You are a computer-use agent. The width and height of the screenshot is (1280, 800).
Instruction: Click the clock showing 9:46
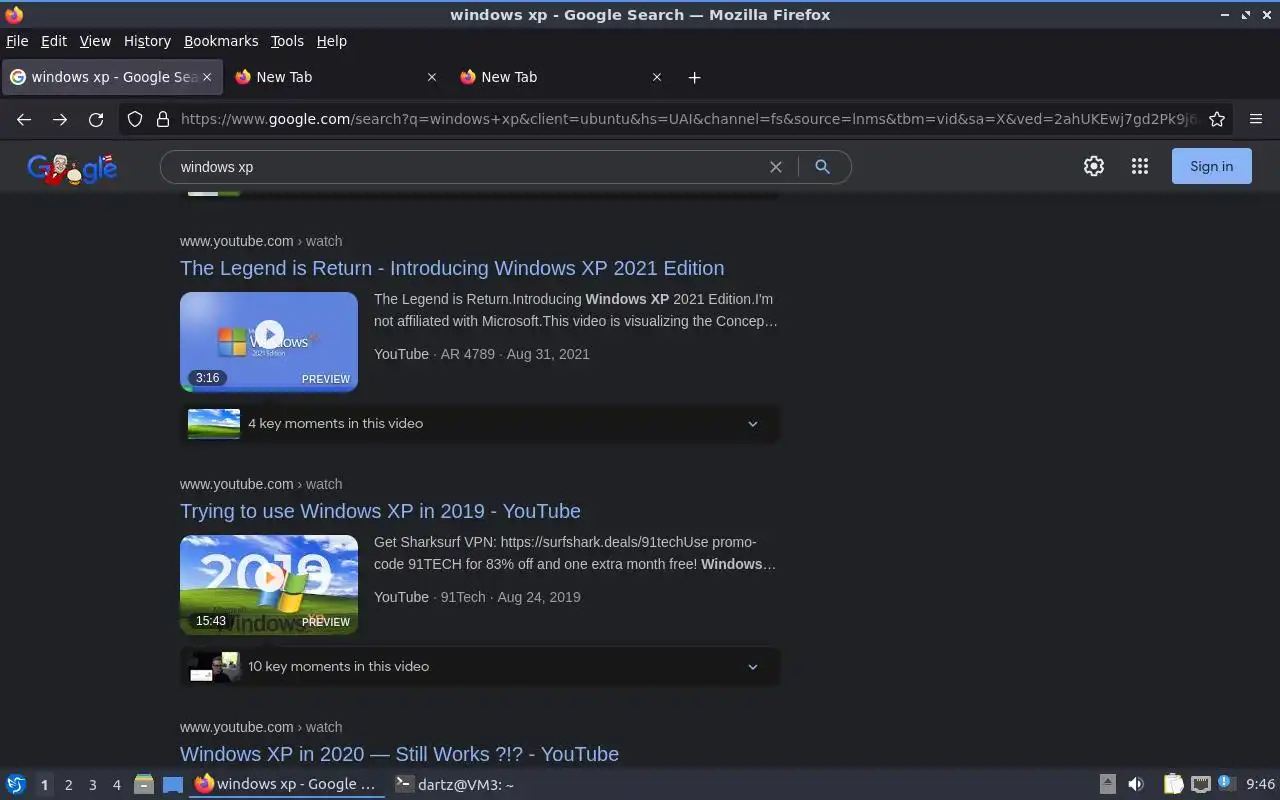point(1260,785)
